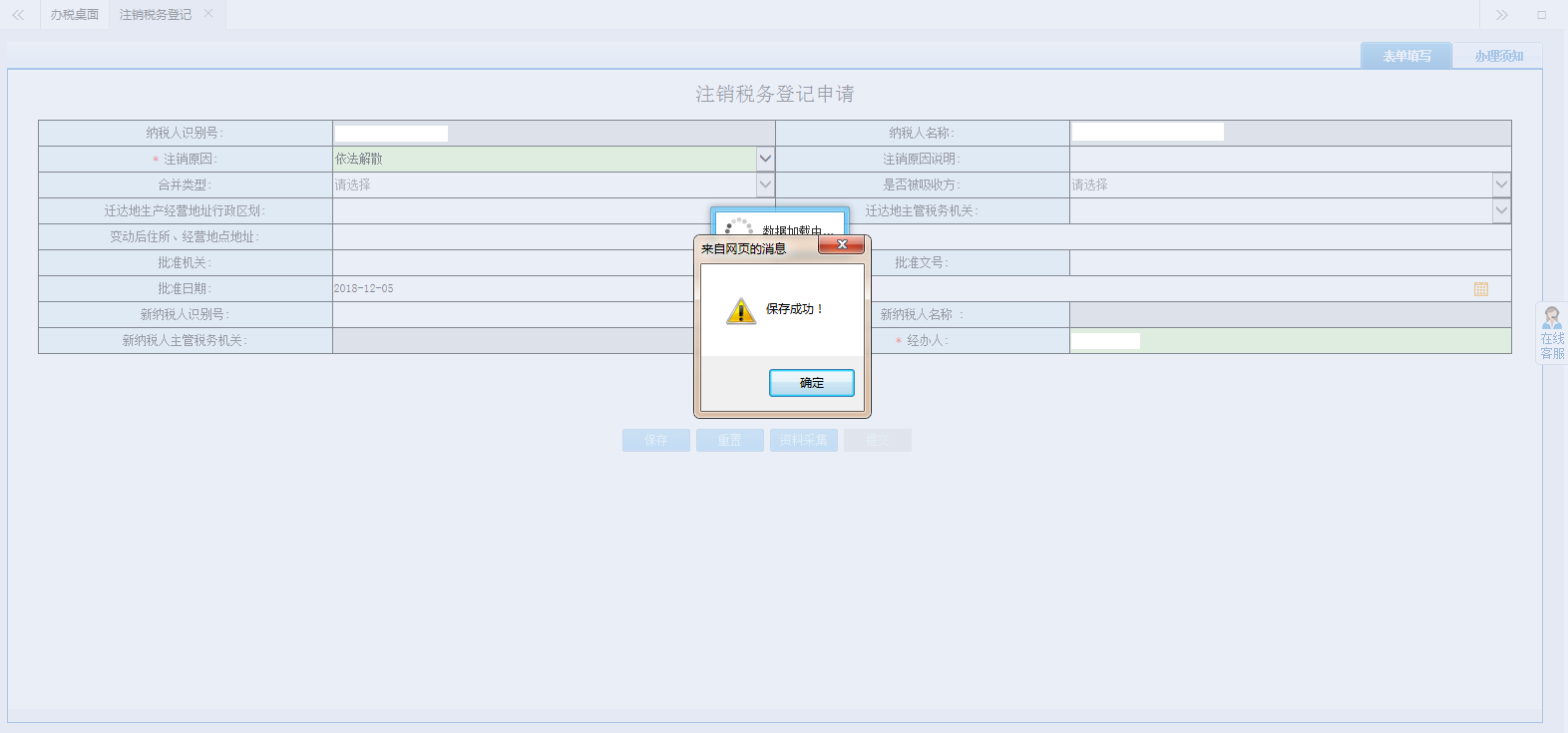Click 确定 in the message dialog
This screenshot has width=1568, height=733.
[x=811, y=383]
